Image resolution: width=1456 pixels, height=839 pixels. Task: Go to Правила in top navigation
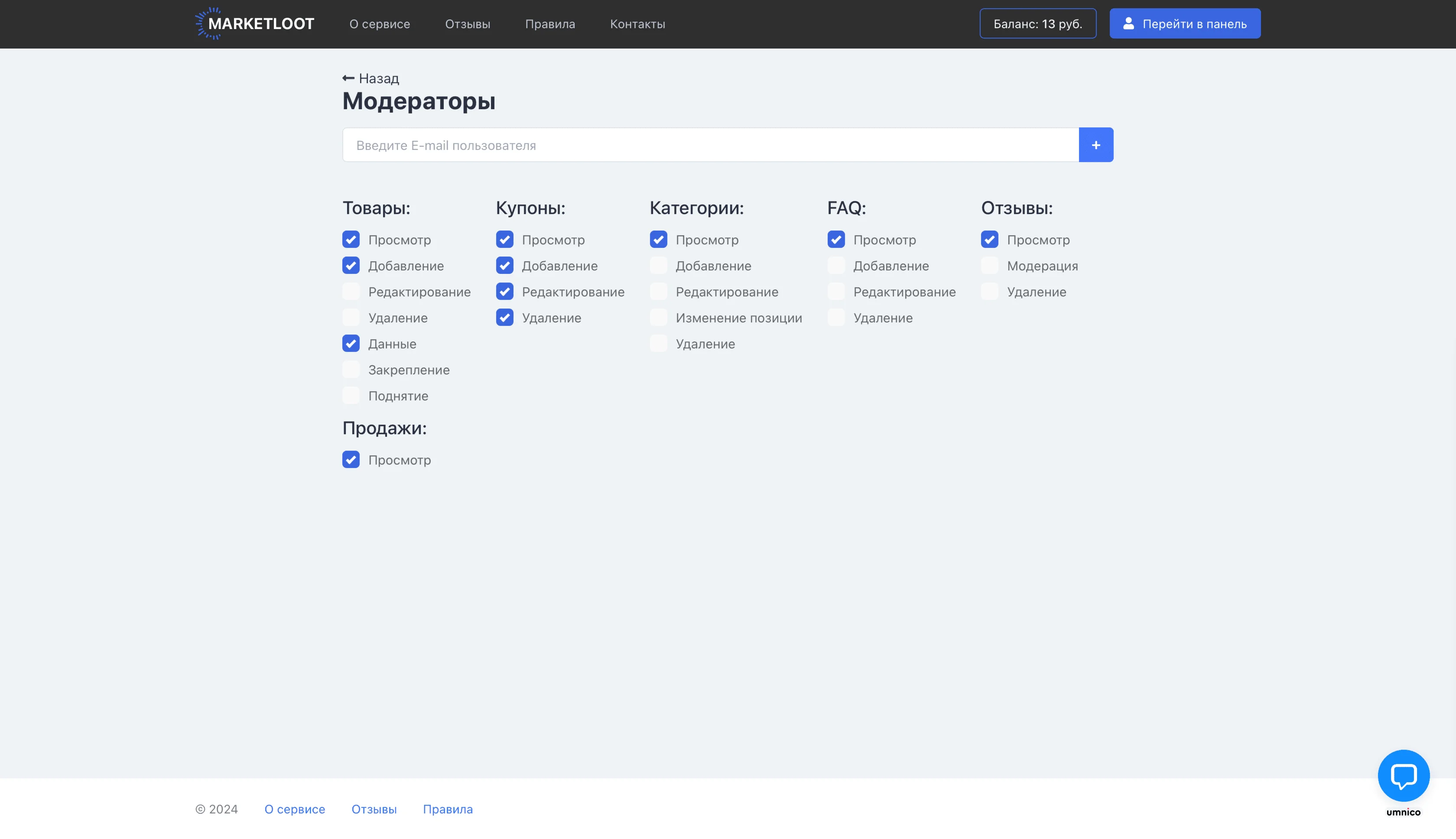point(549,24)
